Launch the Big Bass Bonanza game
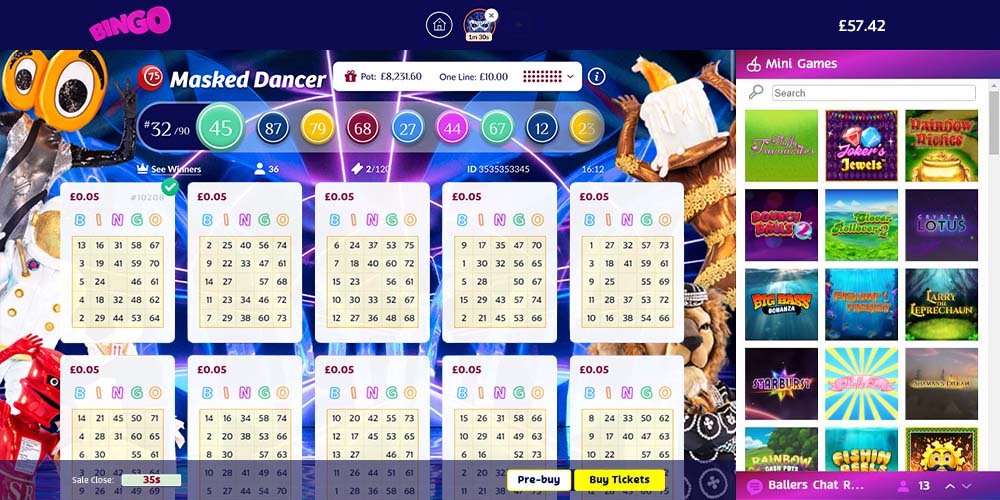The height and width of the screenshot is (500, 1000). [781, 304]
